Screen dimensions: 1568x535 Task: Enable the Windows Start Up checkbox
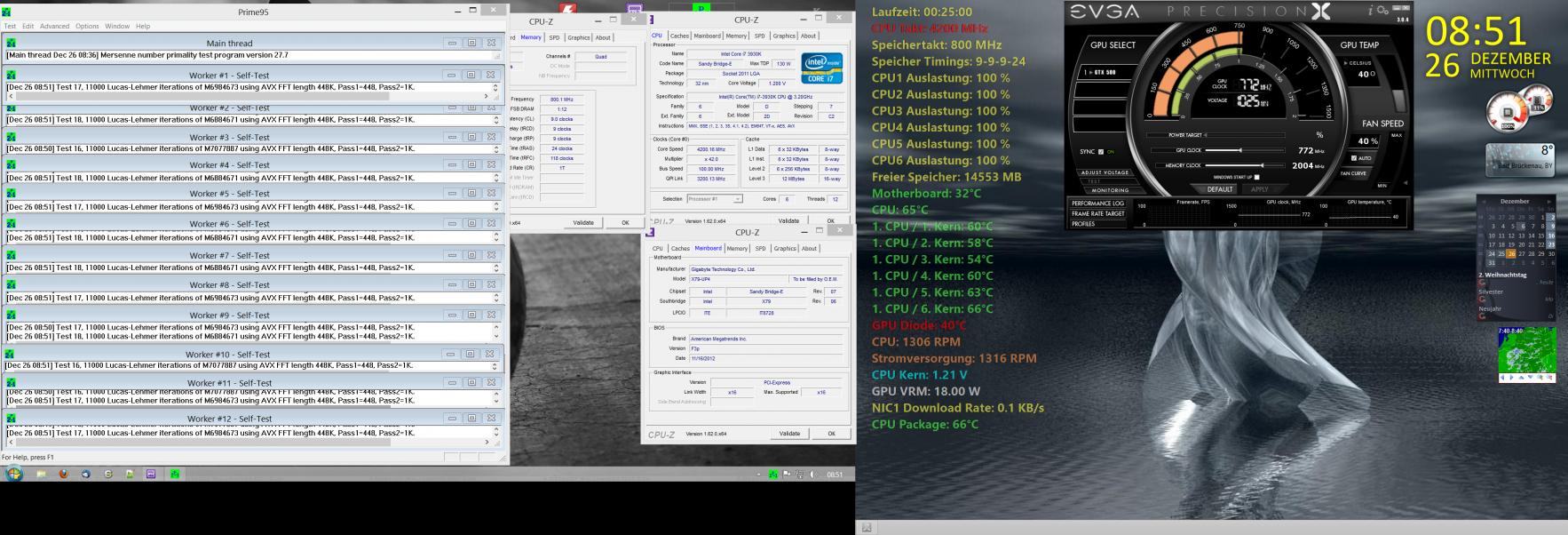[x=1256, y=177]
